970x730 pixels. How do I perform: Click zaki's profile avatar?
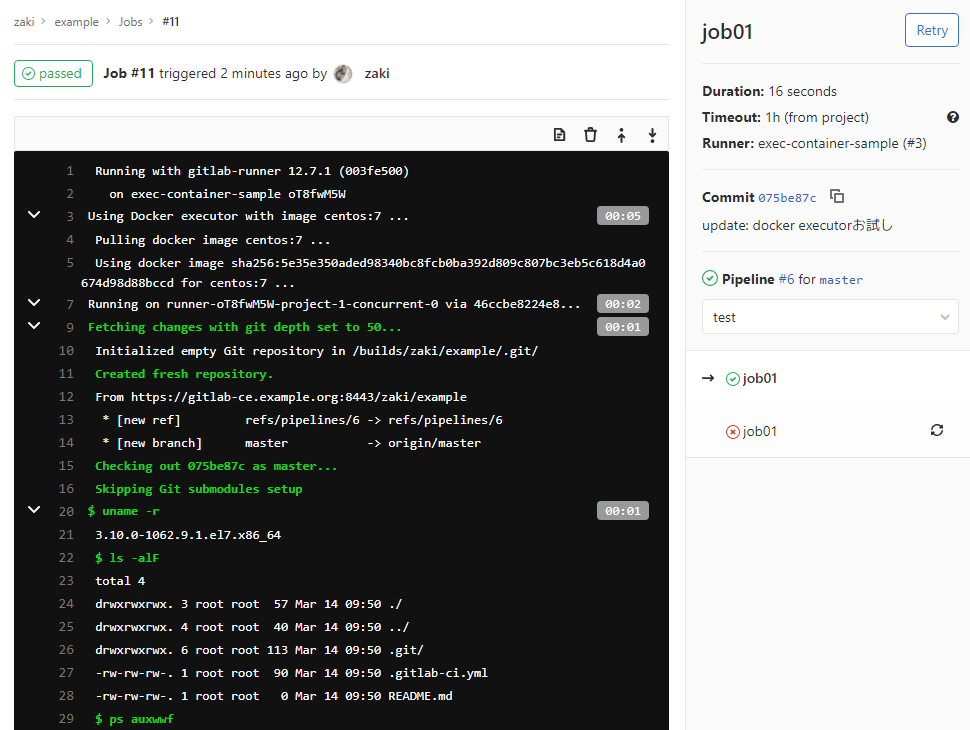click(x=342, y=73)
